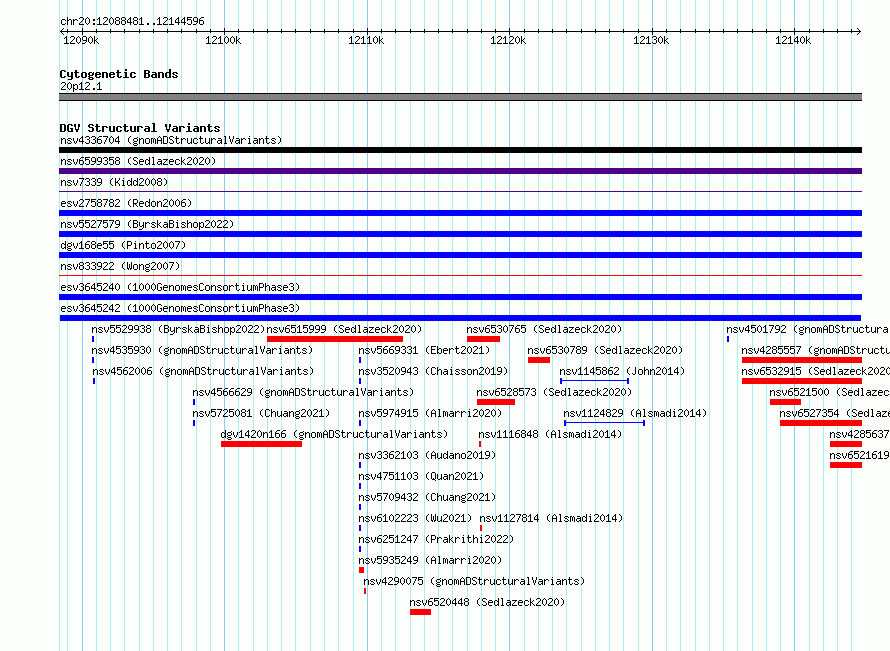Open the nsv1124829 (Alsmadi2014) label
890x651 pixels.
[635, 413]
